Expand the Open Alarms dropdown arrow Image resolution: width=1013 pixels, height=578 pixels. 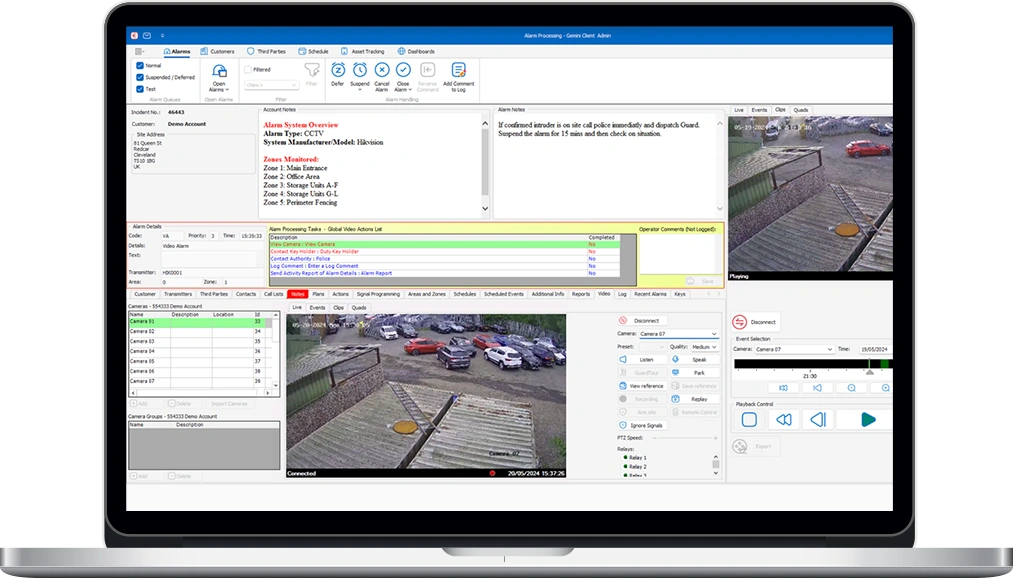227,90
